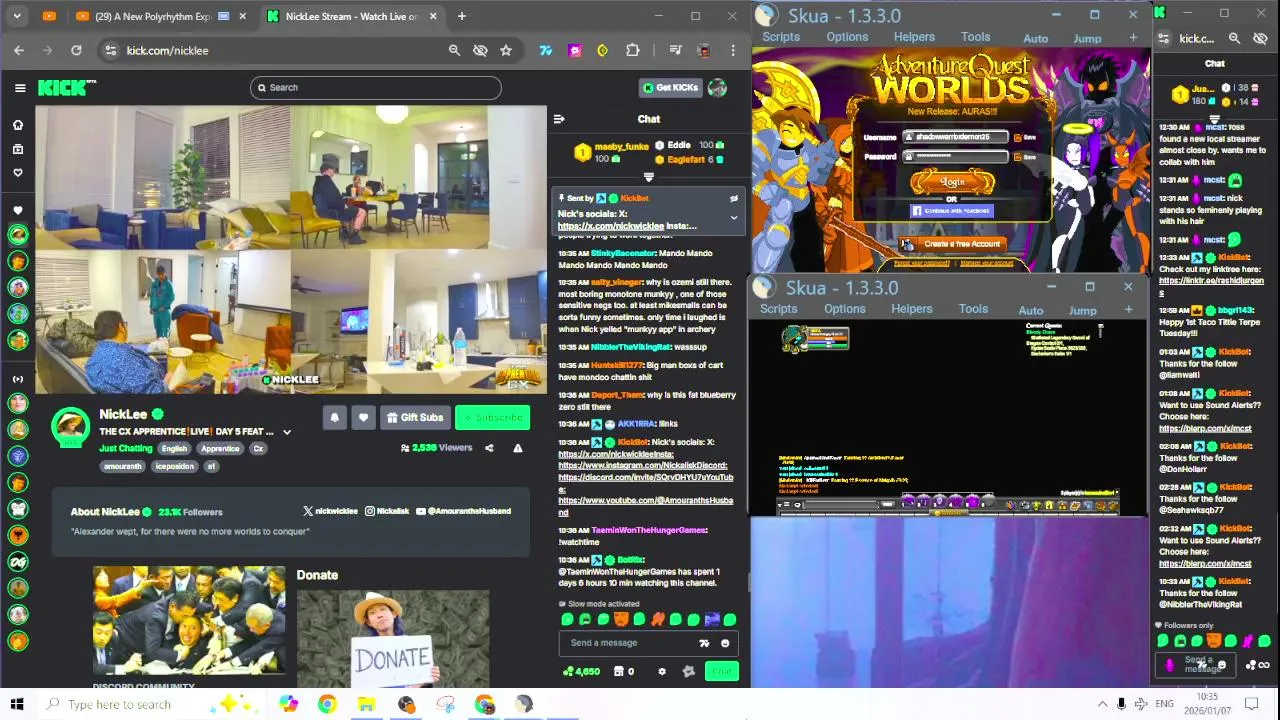This screenshot has height=720, width=1280.
Task: Hide the pinned KickBot message
Action: [734, 199]
